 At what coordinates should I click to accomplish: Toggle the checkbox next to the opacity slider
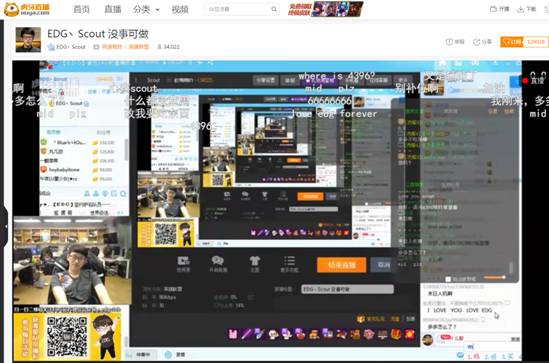[x=447, y=279]
